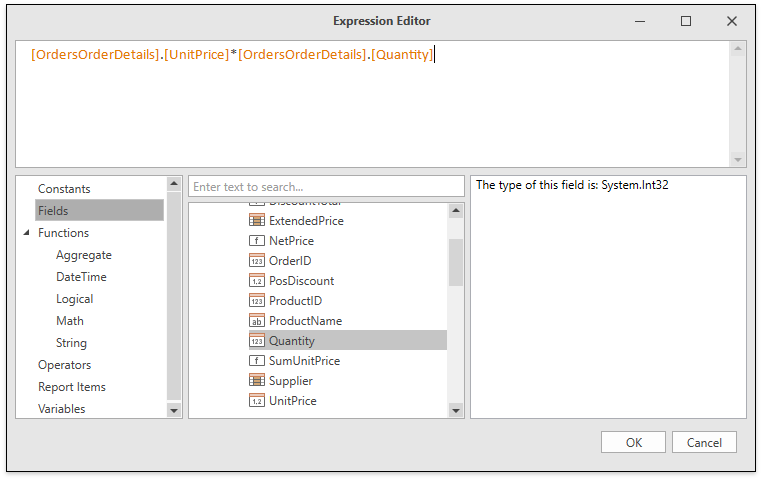
Task: Click the decimal icon next to UnitPrice
Action: click(256, 401)
